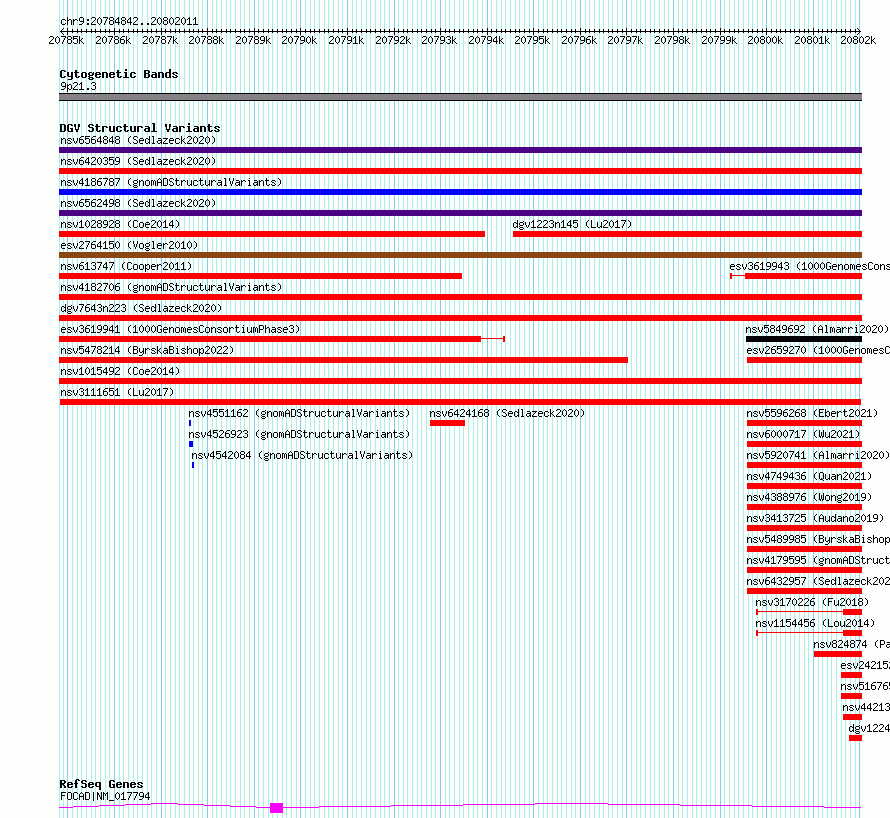Select esv3619941 (1000GenomesConsortiumPhase3) label
Screen dimensions: 890x818
pyautogui.click(x=180, y=329)
